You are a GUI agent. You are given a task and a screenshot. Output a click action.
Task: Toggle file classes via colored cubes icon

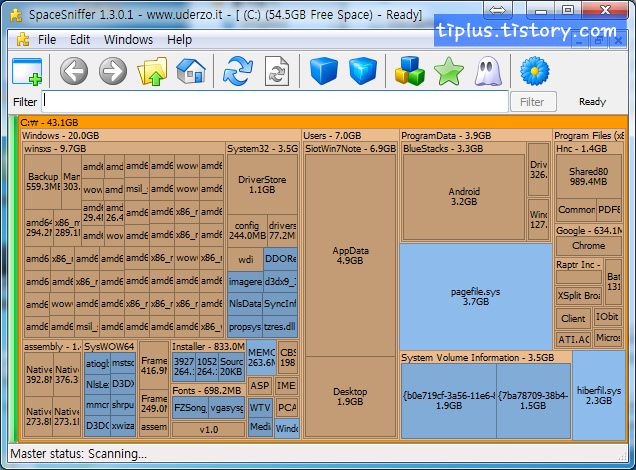pos(410,71)
